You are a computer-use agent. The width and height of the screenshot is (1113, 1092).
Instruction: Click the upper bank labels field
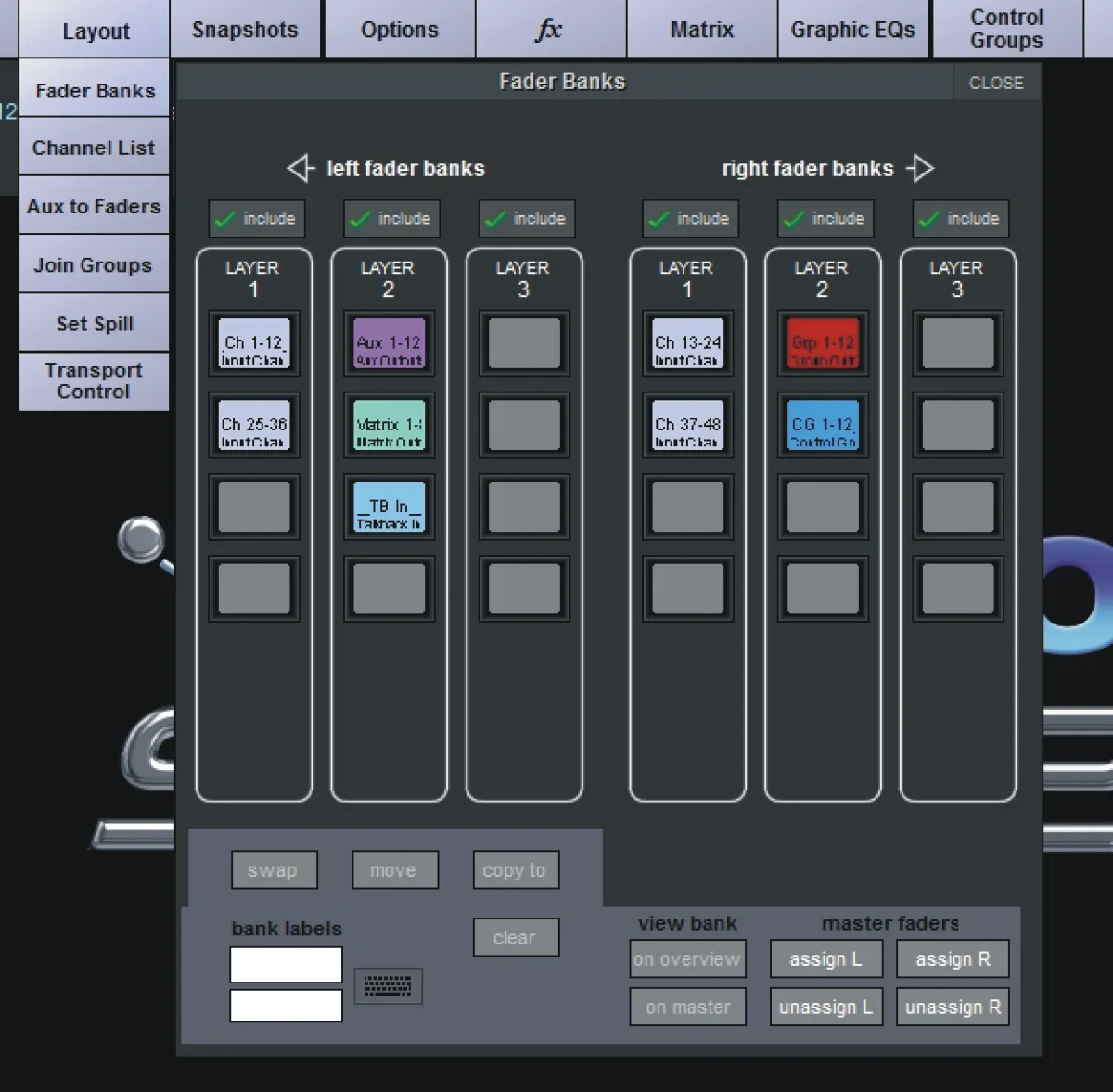286,964
